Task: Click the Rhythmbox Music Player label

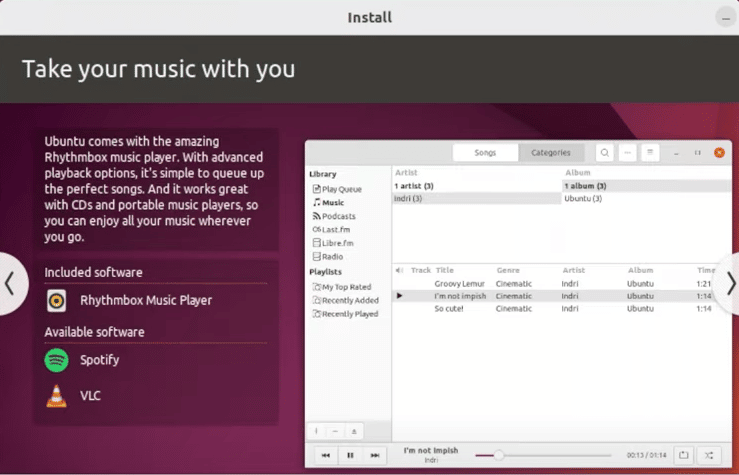Action: pos(146,301)
